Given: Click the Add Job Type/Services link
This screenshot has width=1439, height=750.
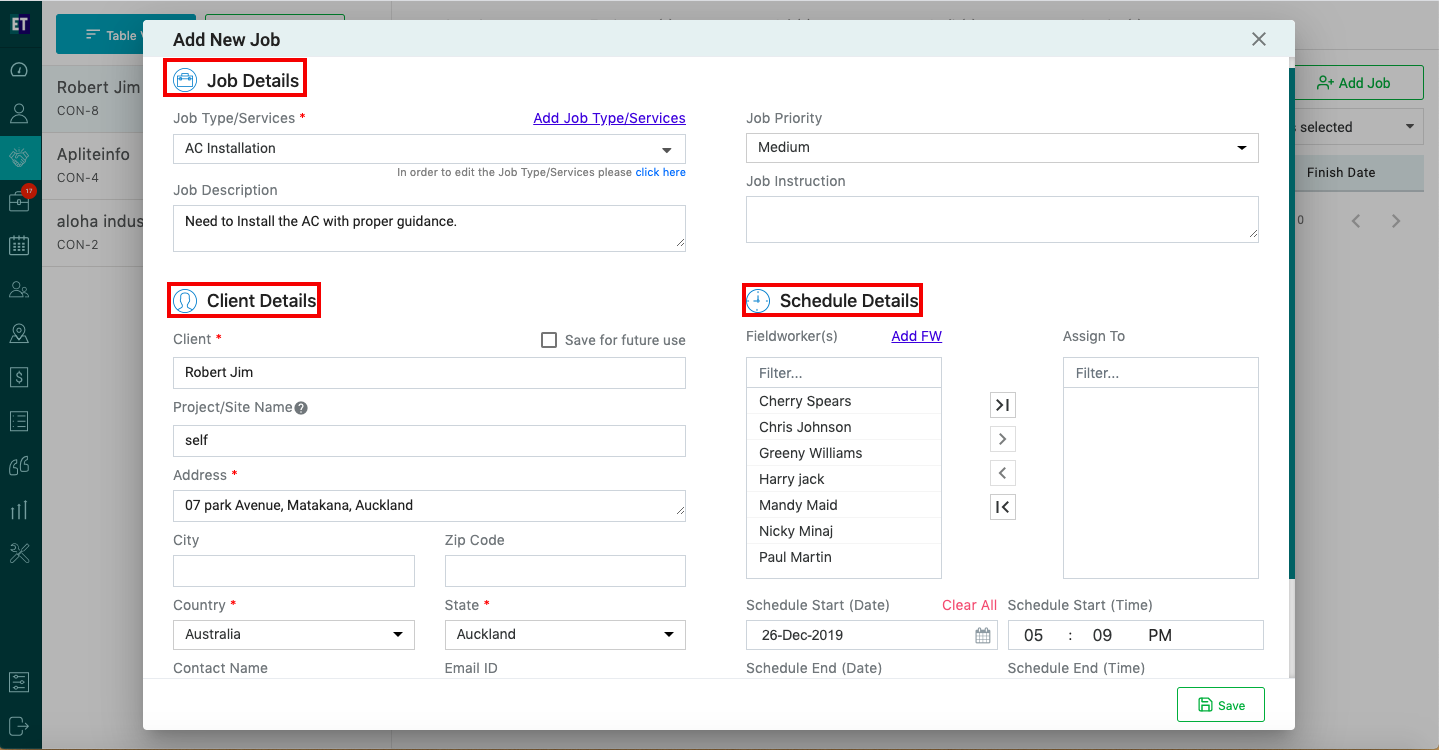Looking at the screenshot, I should pyautogui.click(x=610, y=118).
